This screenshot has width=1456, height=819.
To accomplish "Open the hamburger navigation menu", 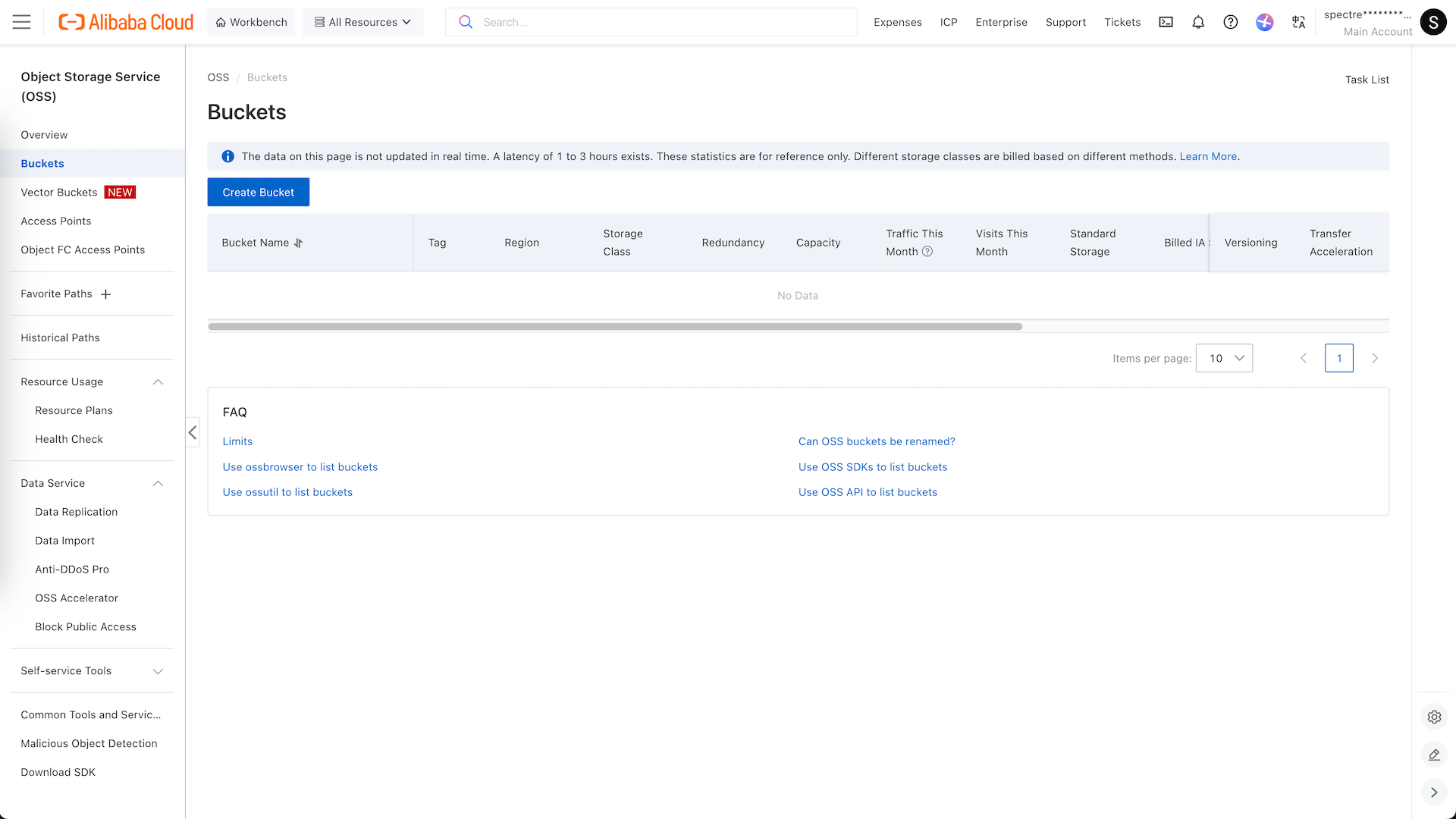I will tap(22, 22).
